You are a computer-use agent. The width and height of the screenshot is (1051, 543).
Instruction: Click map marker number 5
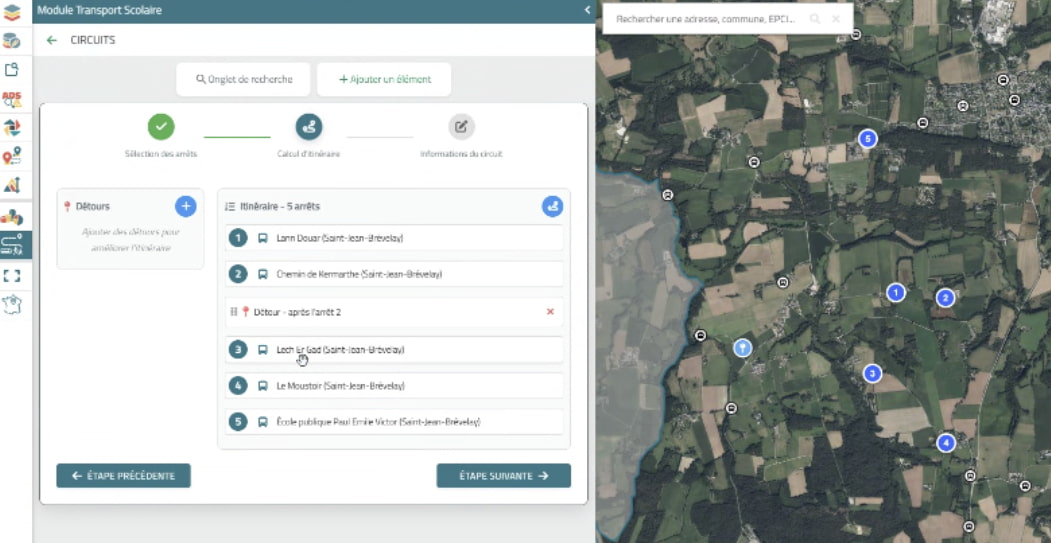[x=868, y=139]
